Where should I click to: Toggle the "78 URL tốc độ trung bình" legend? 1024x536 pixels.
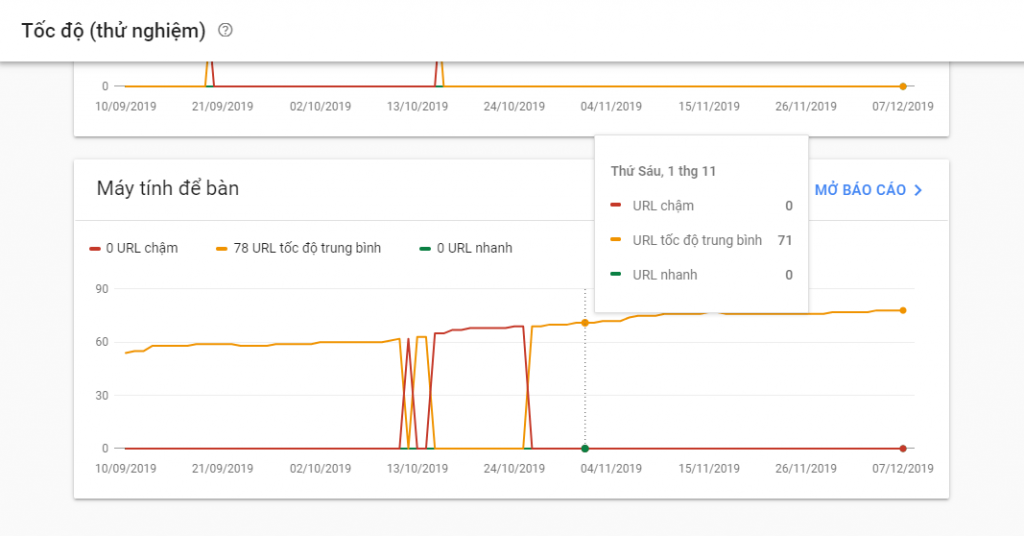click(x=298, y=248)
